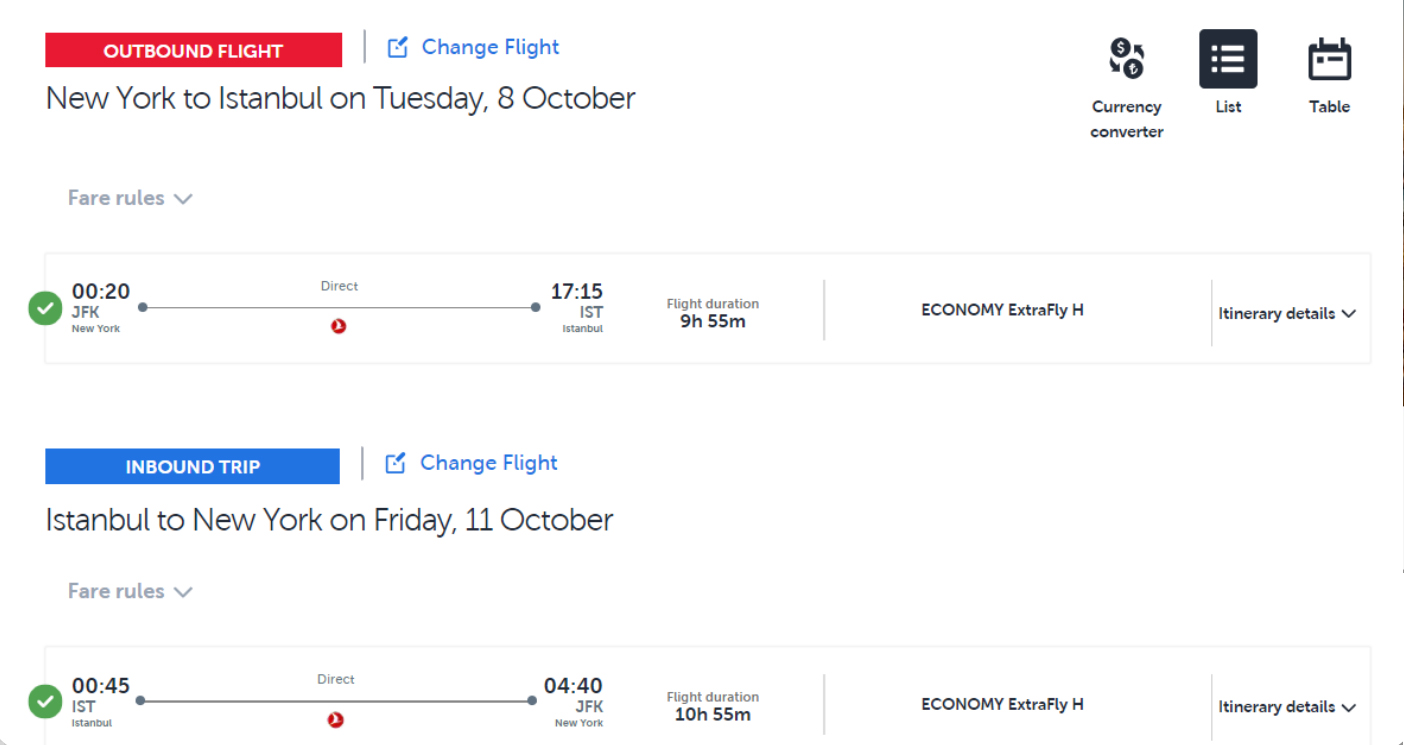Click Change Flight for the inbound trip
1404x745 pixels.
coord(488,462)
